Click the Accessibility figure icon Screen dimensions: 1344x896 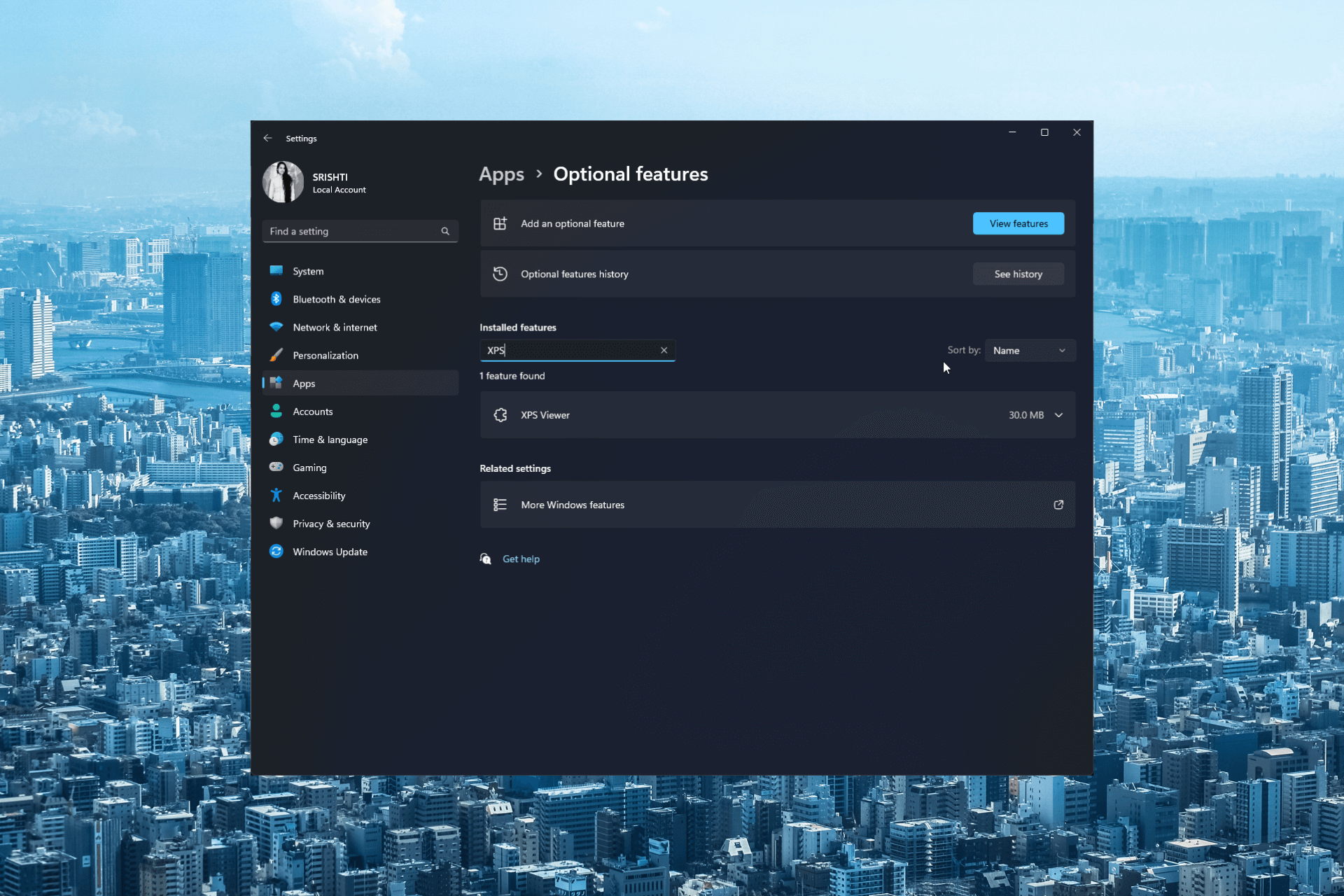pyautogui.click(x=276, y=496)
